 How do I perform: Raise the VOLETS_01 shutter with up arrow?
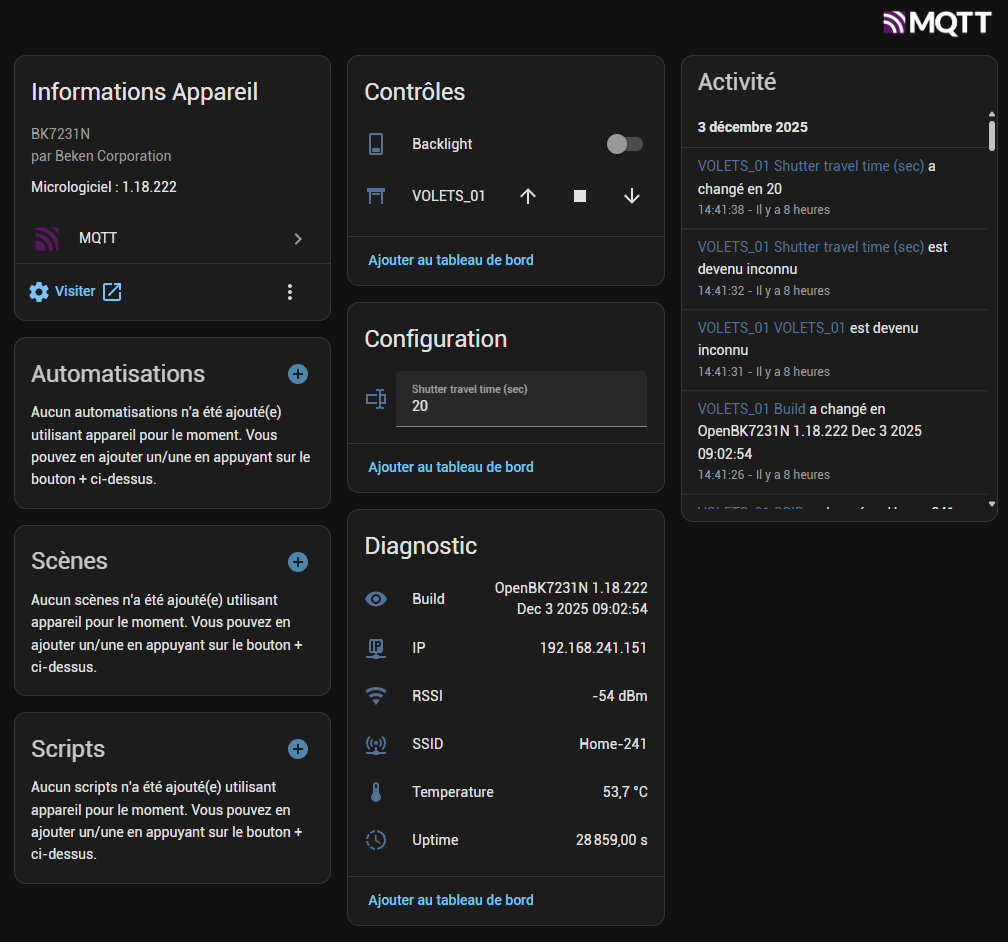pos(528,196)
